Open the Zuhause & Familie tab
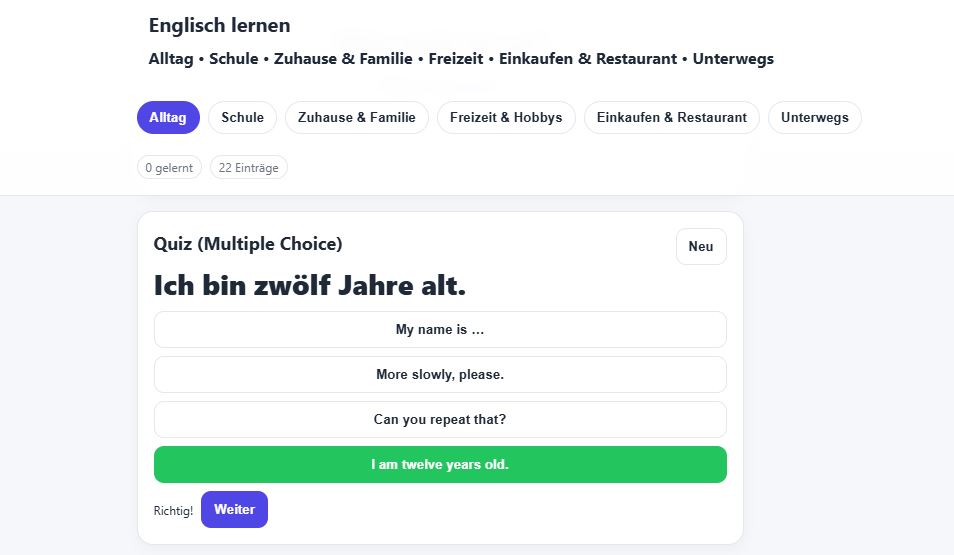Screen dimensions: 954x555 click(x=357, y=117)
